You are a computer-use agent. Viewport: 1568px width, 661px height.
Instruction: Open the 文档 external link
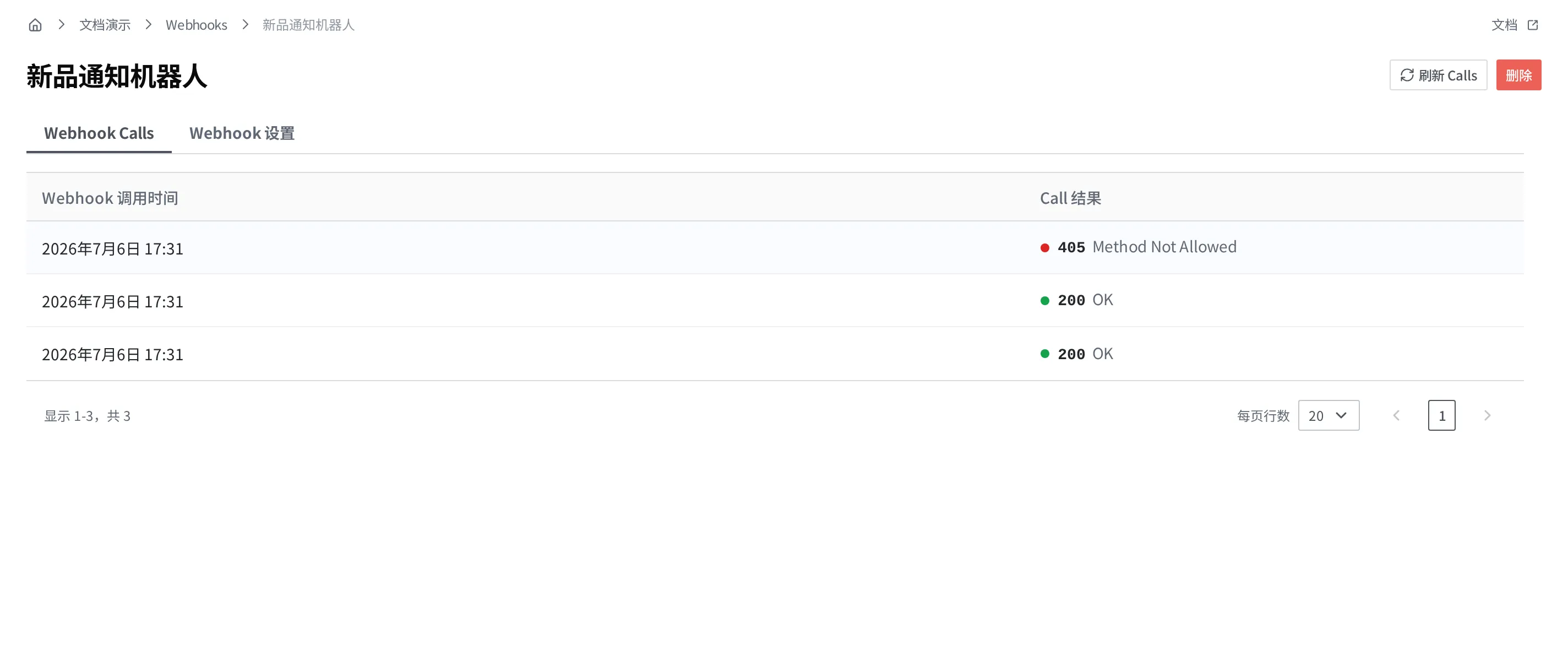click(1515, 25)
